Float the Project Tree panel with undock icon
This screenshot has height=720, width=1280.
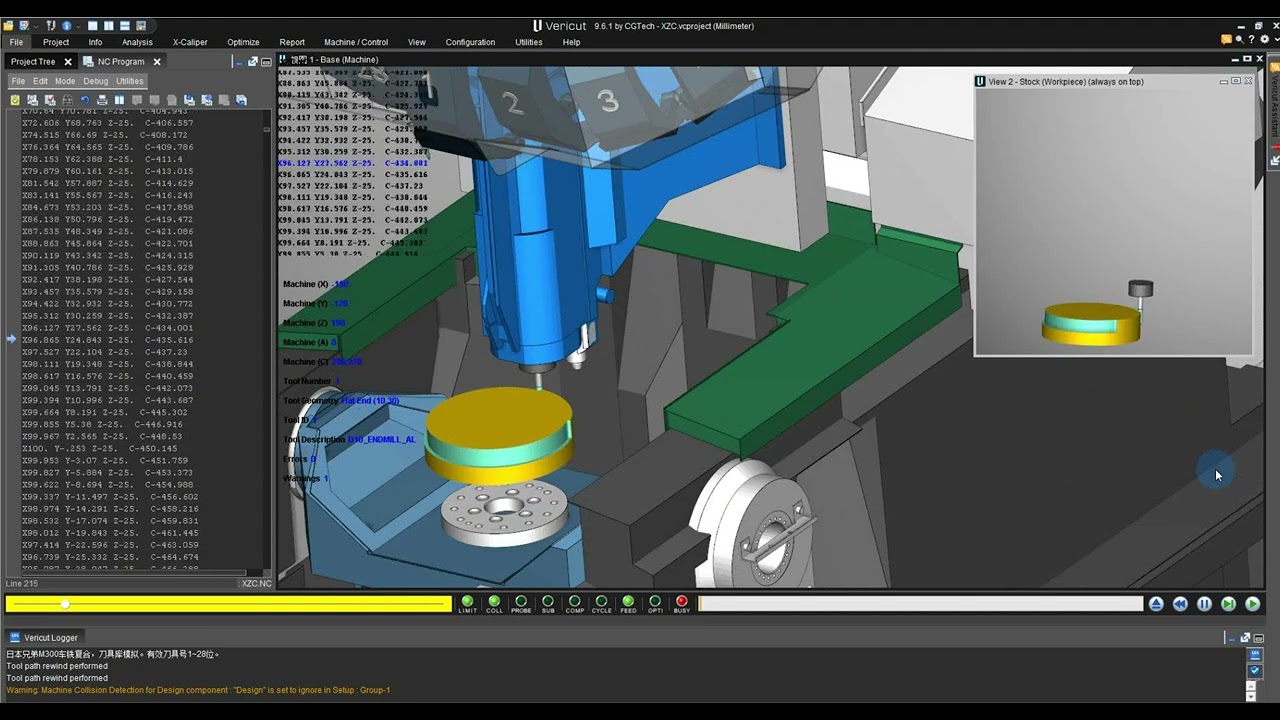[253, 62]
